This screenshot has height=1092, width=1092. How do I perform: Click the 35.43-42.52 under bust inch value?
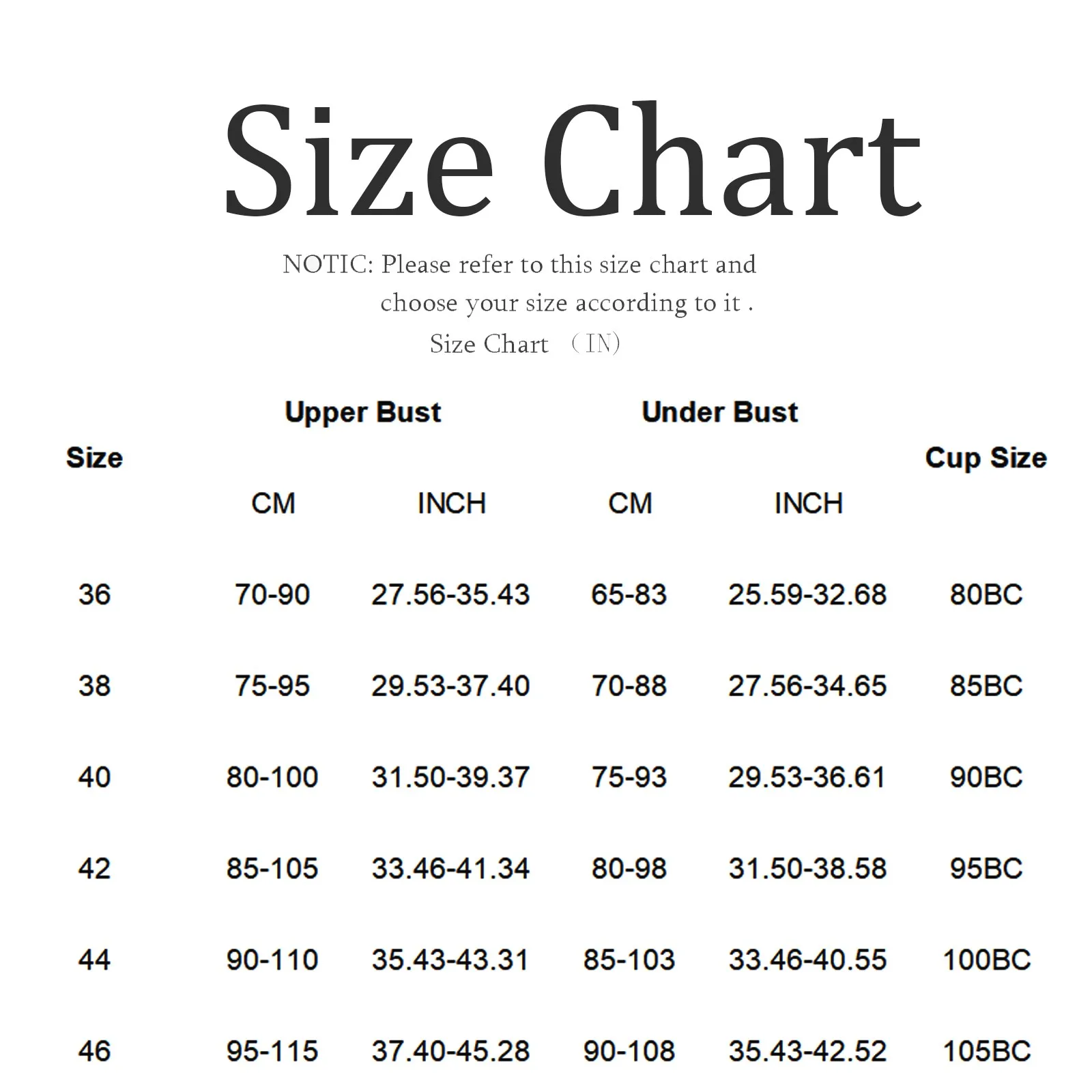tap(807, 1051)
